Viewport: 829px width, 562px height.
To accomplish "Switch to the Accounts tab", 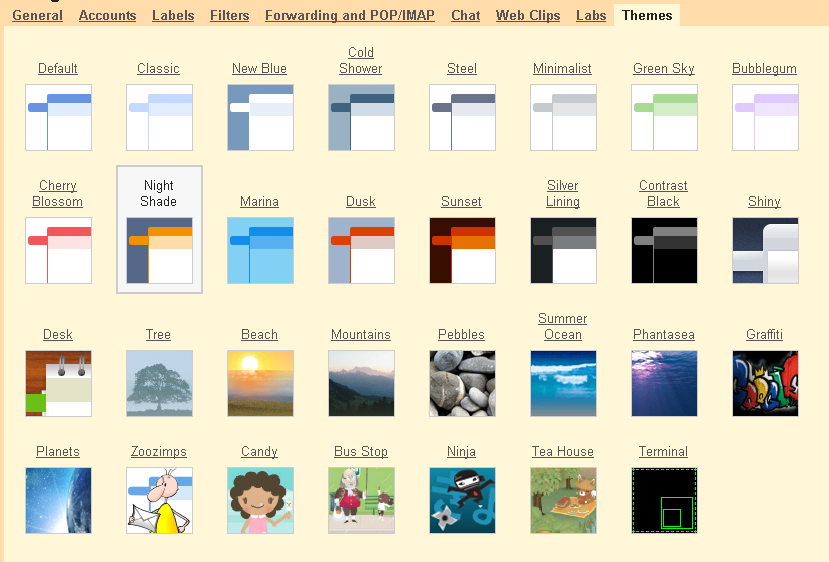I will [x=107, y=15].
